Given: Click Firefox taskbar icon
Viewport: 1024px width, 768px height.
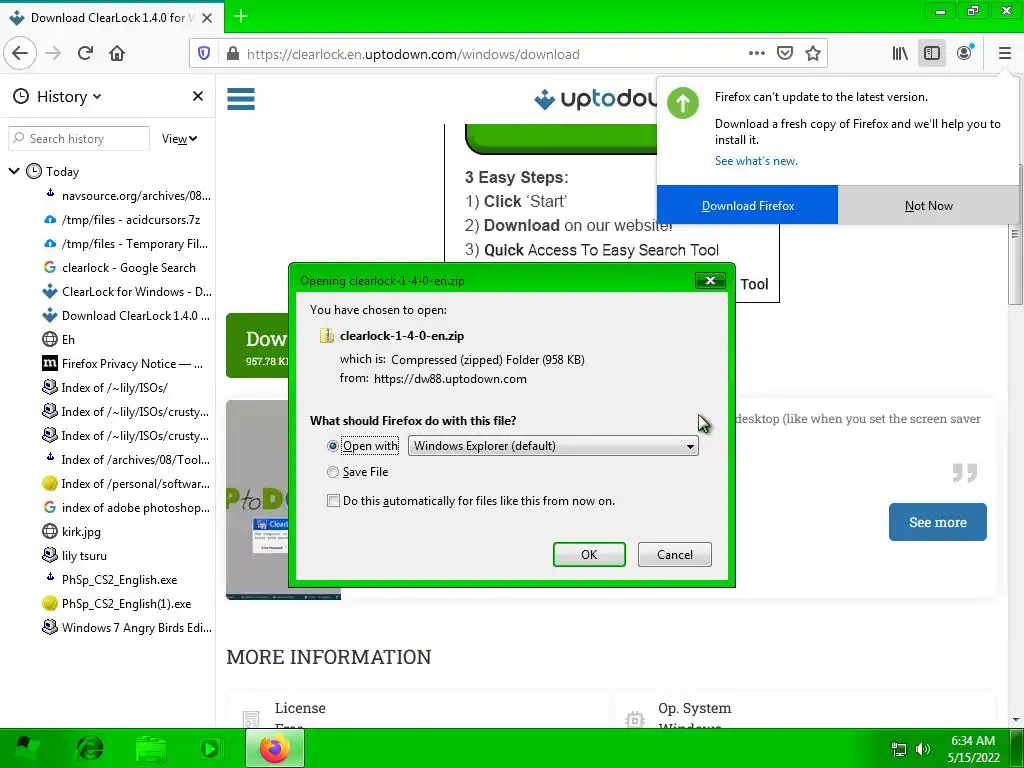Looking at the screenshot, I should pyautogui.click(x=275, y=748).
